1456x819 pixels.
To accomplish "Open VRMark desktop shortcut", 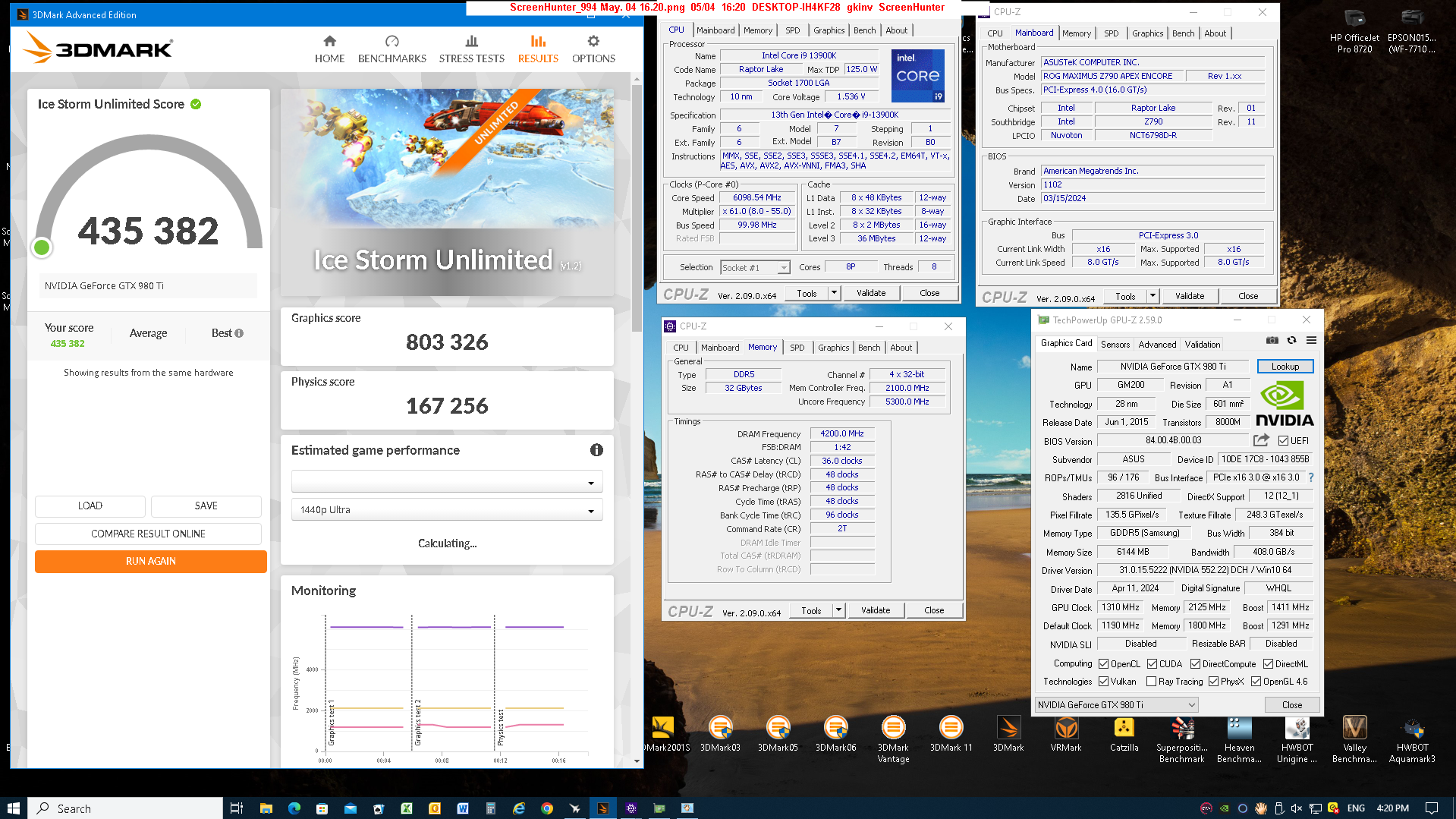I will 1066,735.
